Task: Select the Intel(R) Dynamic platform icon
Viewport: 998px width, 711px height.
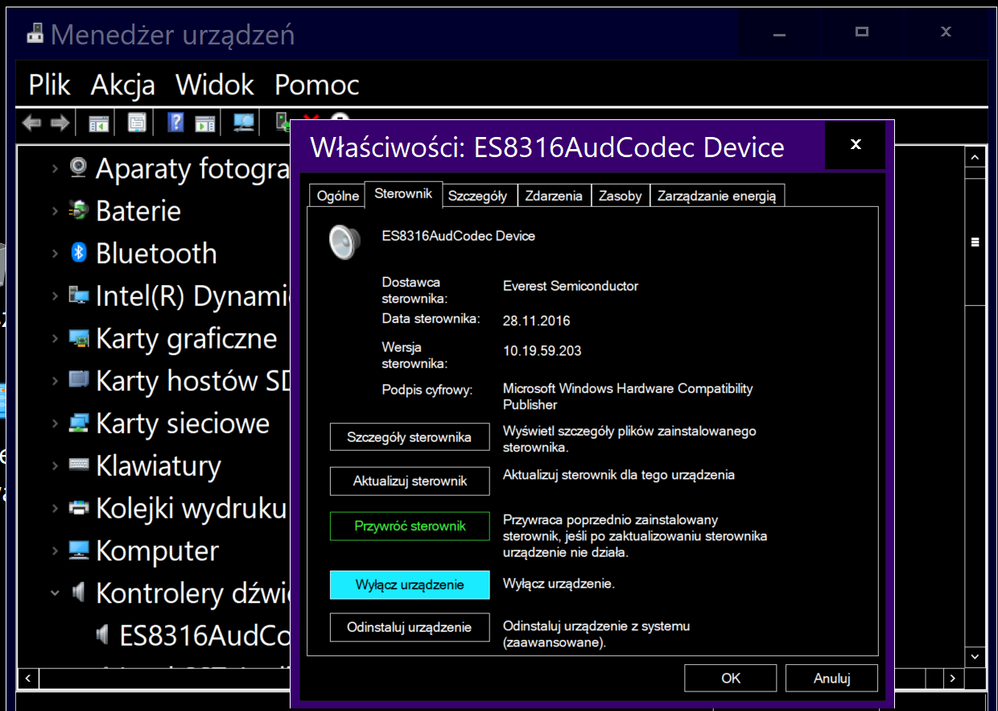Action: click(x=78, y=295)
